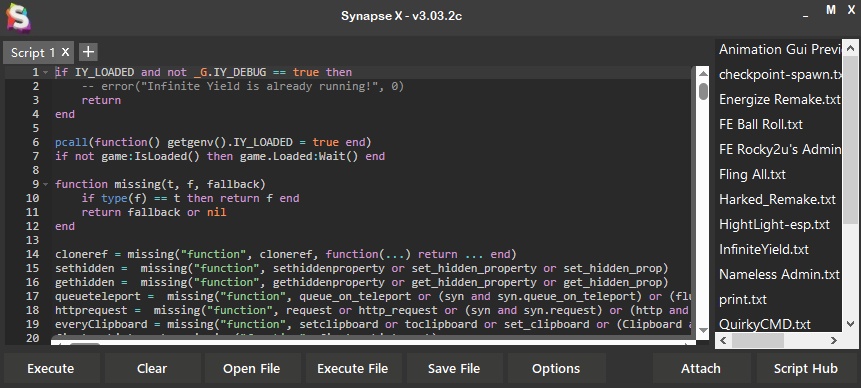Image resolution: width=861 pixels, height=388 pixels.
Task: Click the 'sethidden =' code line
Action: (x=361, y=268)
